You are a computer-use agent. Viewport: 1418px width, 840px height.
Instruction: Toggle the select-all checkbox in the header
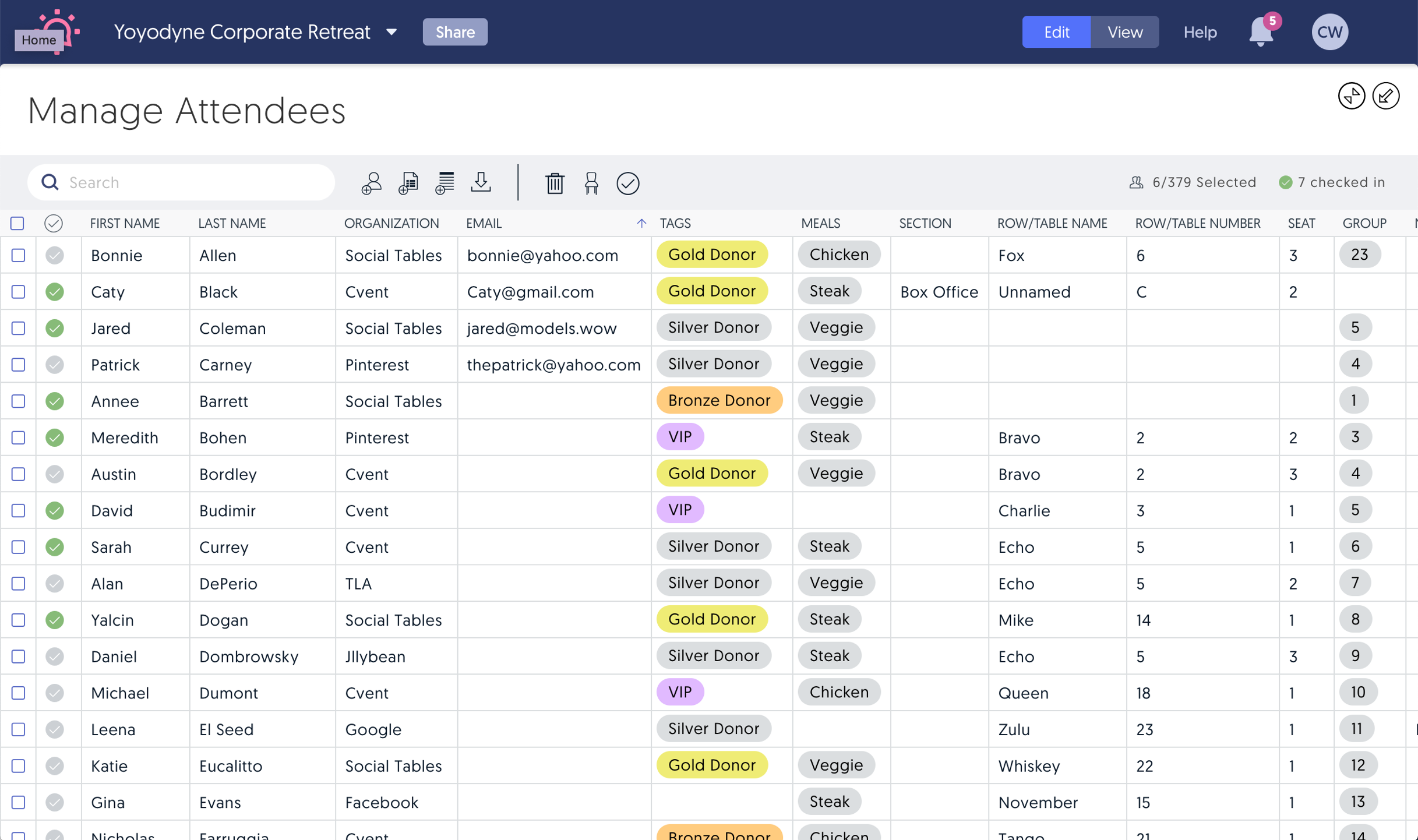point(17,223)
